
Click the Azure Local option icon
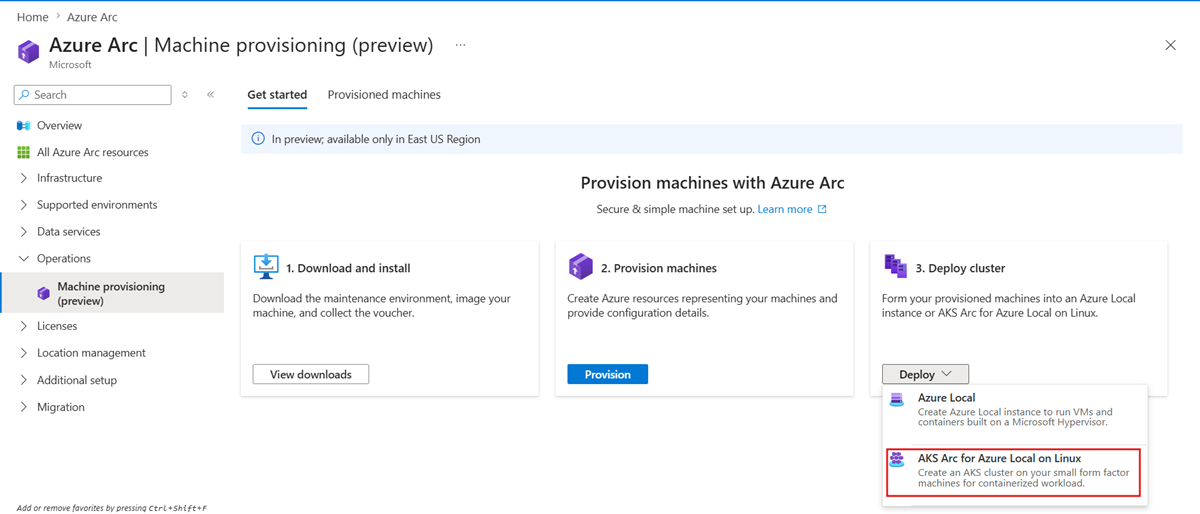897,399
